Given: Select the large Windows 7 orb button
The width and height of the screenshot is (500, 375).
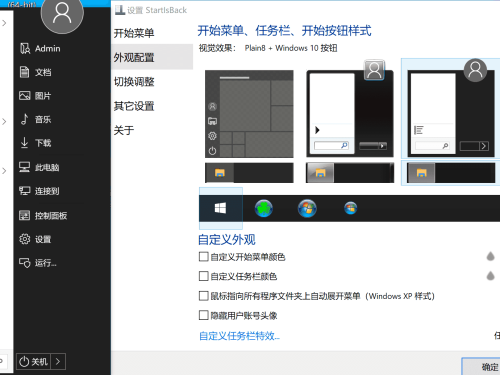Looking at the screenshot, I should click(307, 209).
